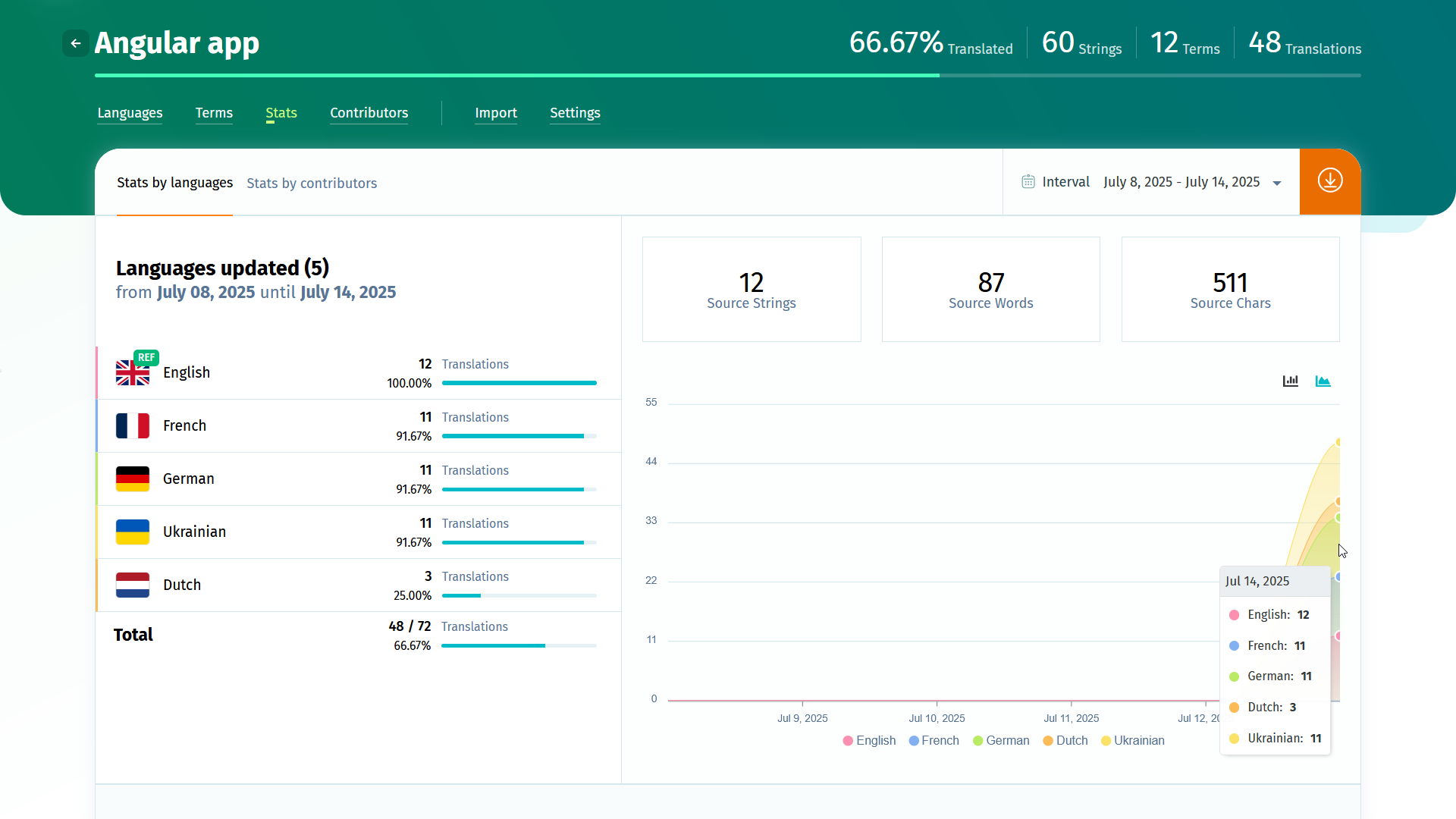
Task: Open the Contributors tab
Action: tap(369, 113)
